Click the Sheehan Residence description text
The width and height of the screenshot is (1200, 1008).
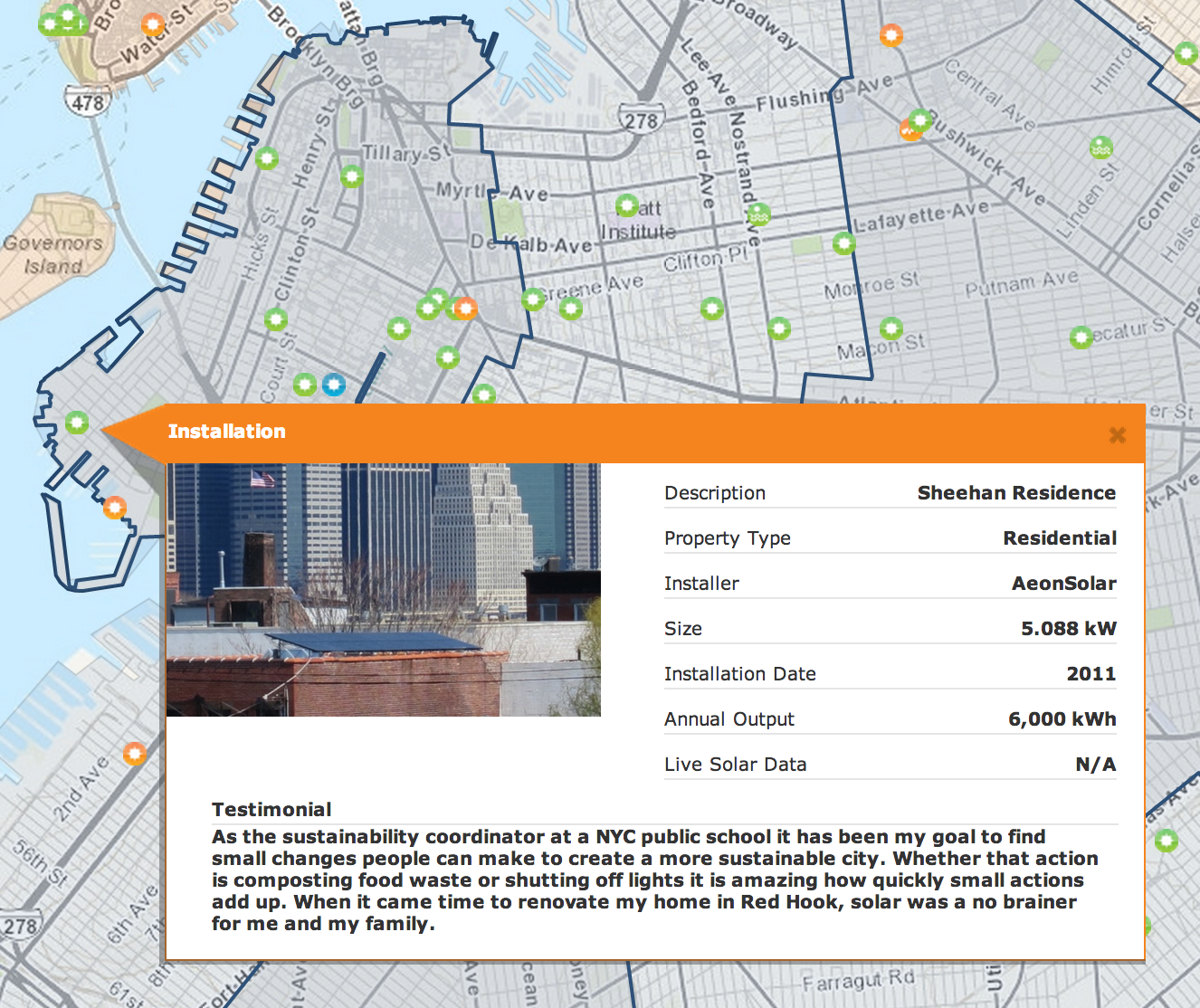[1015, 493]
